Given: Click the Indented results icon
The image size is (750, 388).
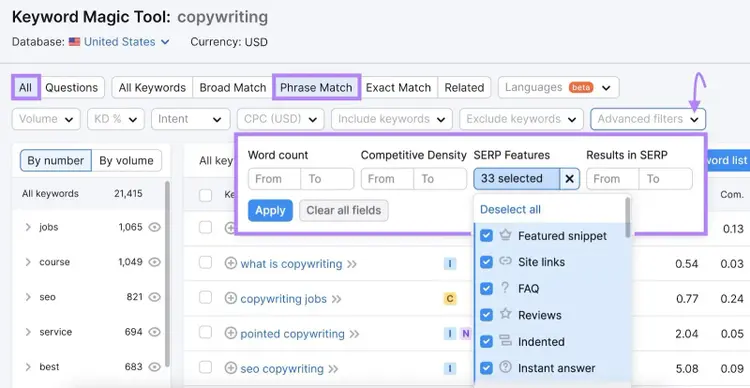Looking at the screenshot, I should click(x=506, y=341).
